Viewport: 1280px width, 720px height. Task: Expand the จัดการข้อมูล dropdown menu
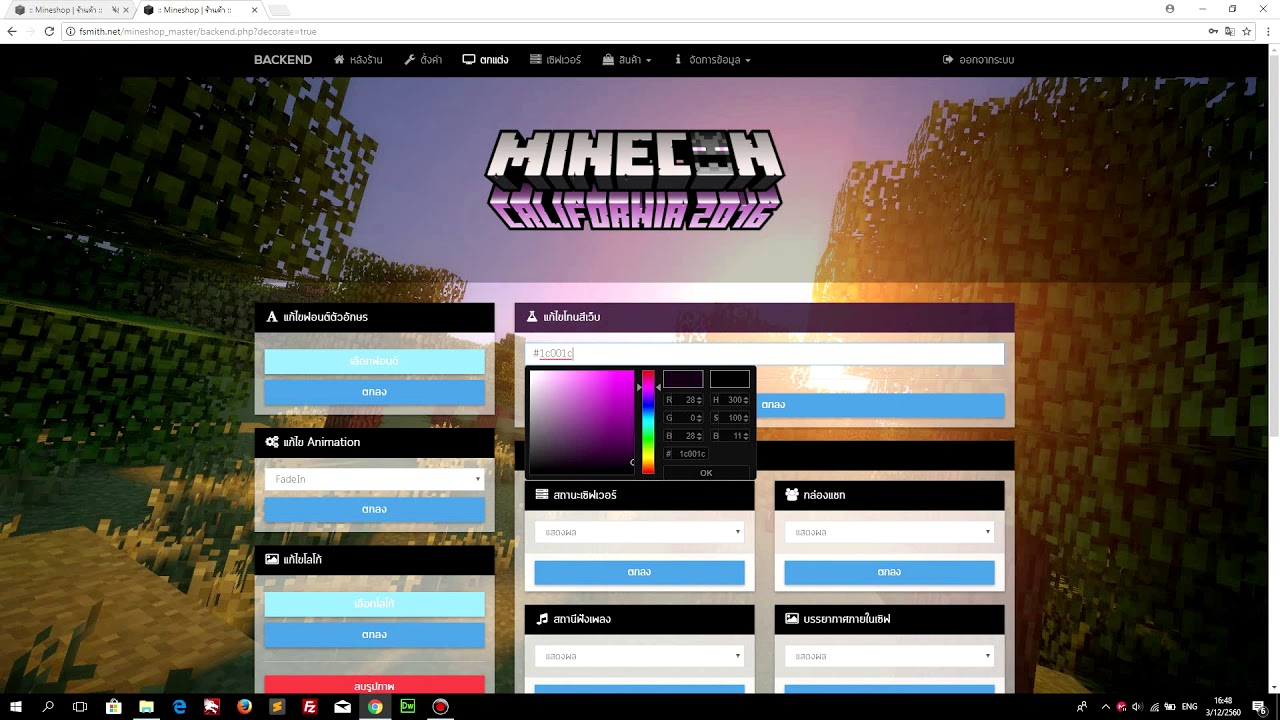click(x=712, y=60)
